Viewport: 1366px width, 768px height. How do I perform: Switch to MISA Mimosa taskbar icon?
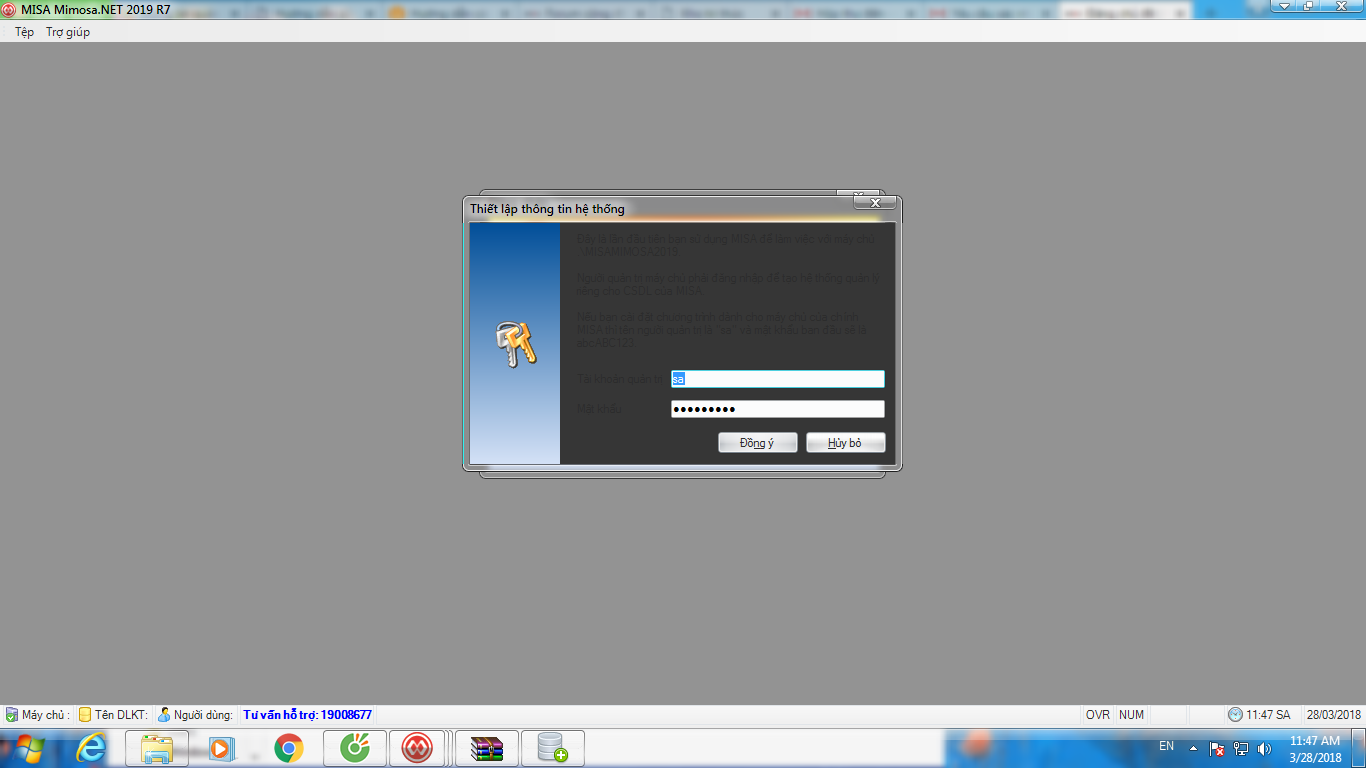(417, 748)
